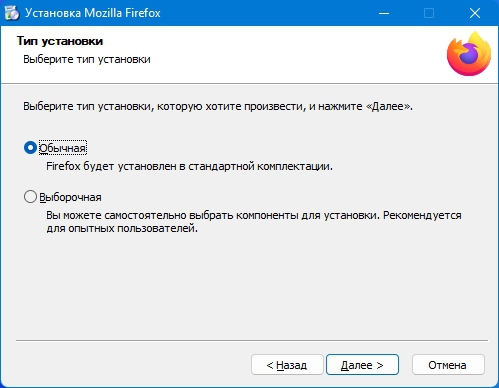Click the instruction text mentioning «Далее»
The image size is (499, 388).
click(x=218, y=106)
